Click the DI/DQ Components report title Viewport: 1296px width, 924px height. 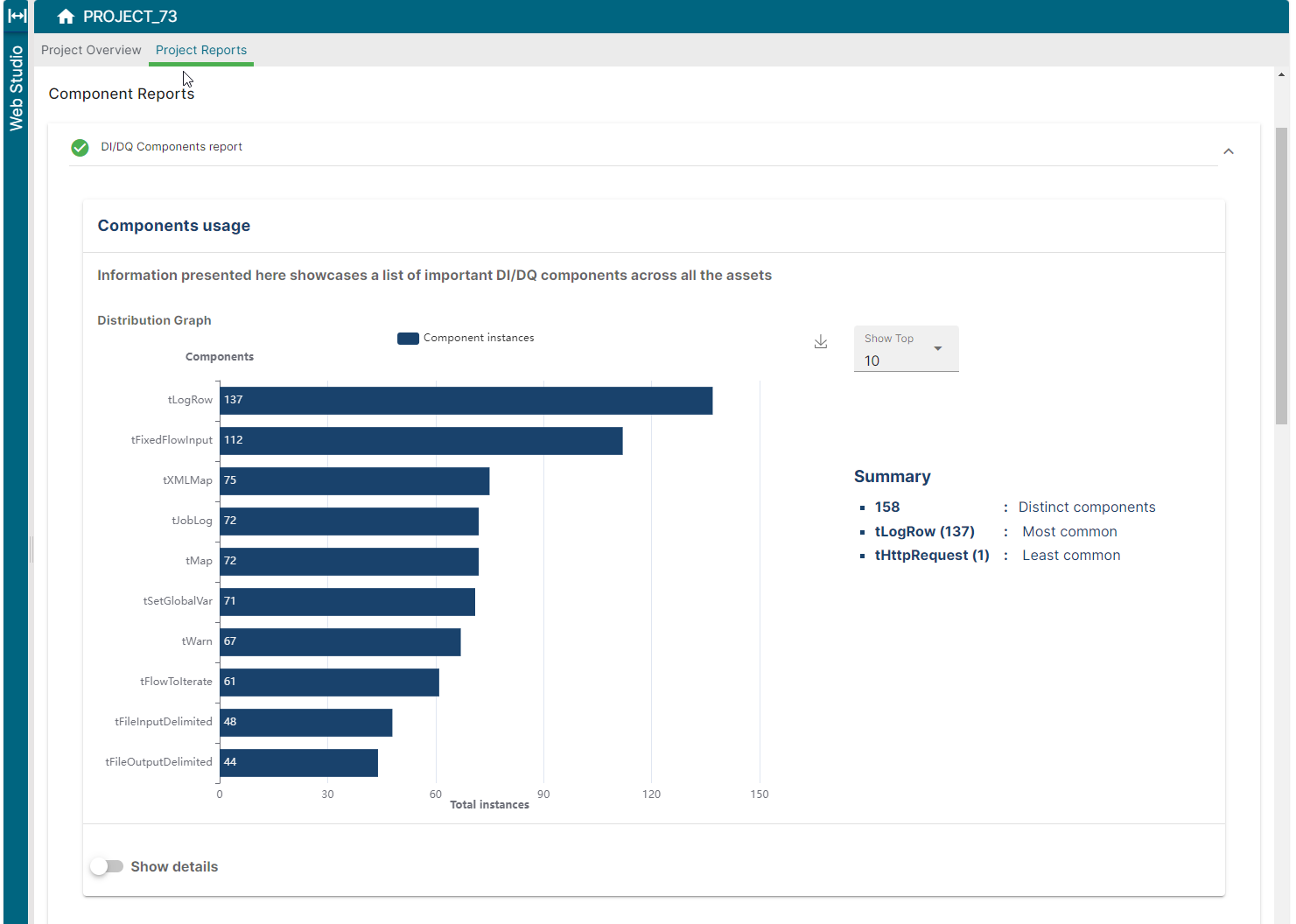(x=171, y=146)
